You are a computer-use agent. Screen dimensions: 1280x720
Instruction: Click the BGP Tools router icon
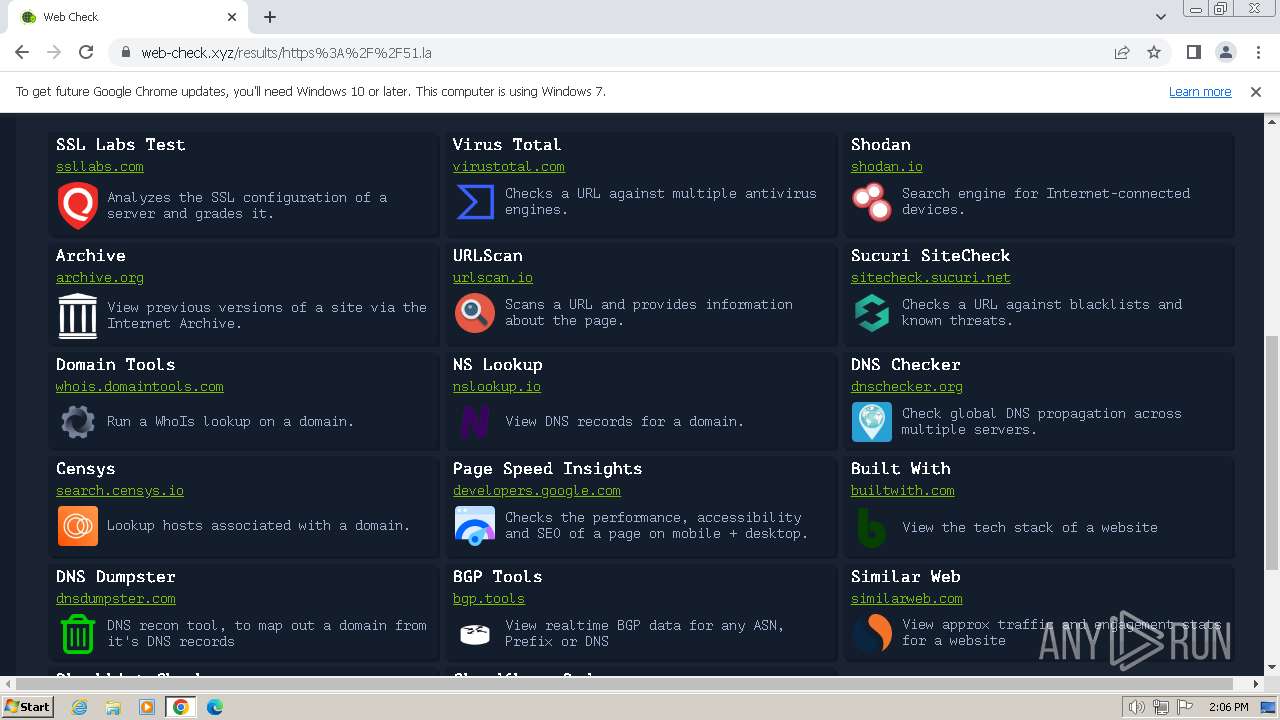point(475,633)
